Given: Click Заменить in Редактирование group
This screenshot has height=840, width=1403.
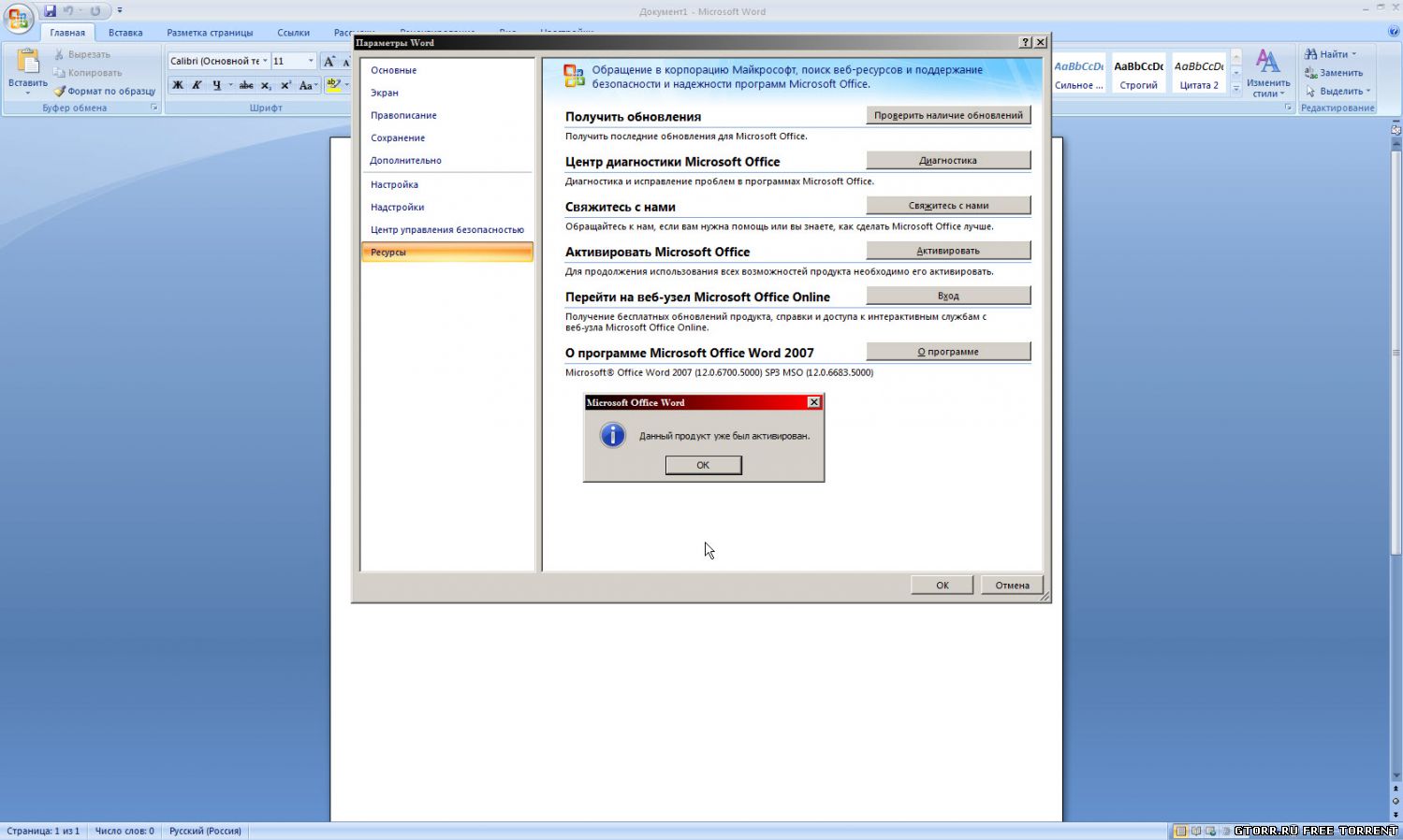Looking at the screenshot, I should tap(1334, 73).
